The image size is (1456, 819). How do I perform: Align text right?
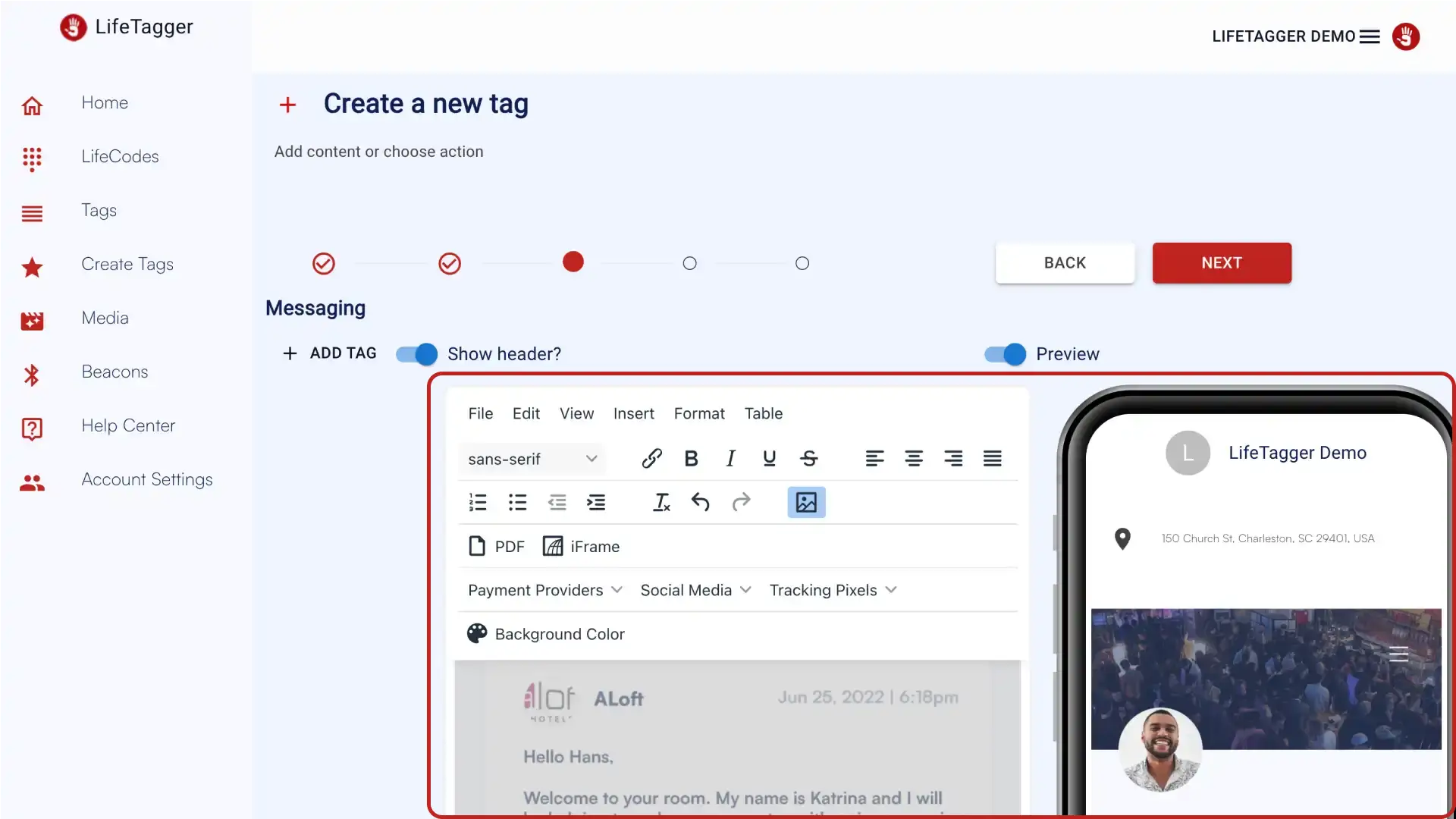coord(953,458)
